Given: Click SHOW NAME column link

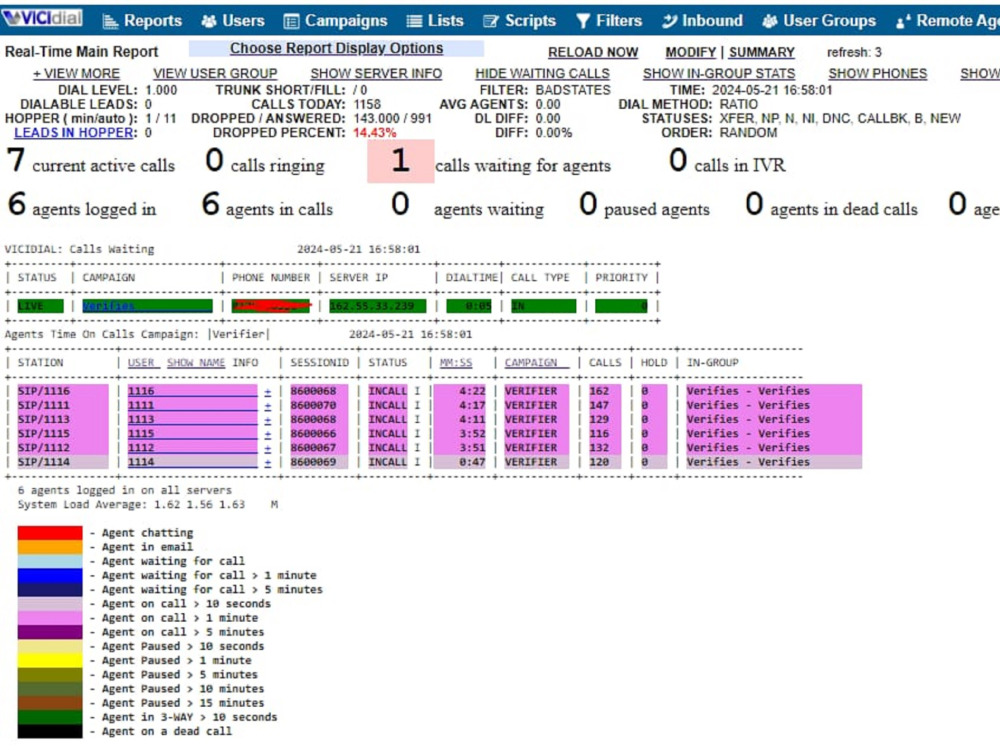Looking at the screenshot, I should click(x=196, y=363).
